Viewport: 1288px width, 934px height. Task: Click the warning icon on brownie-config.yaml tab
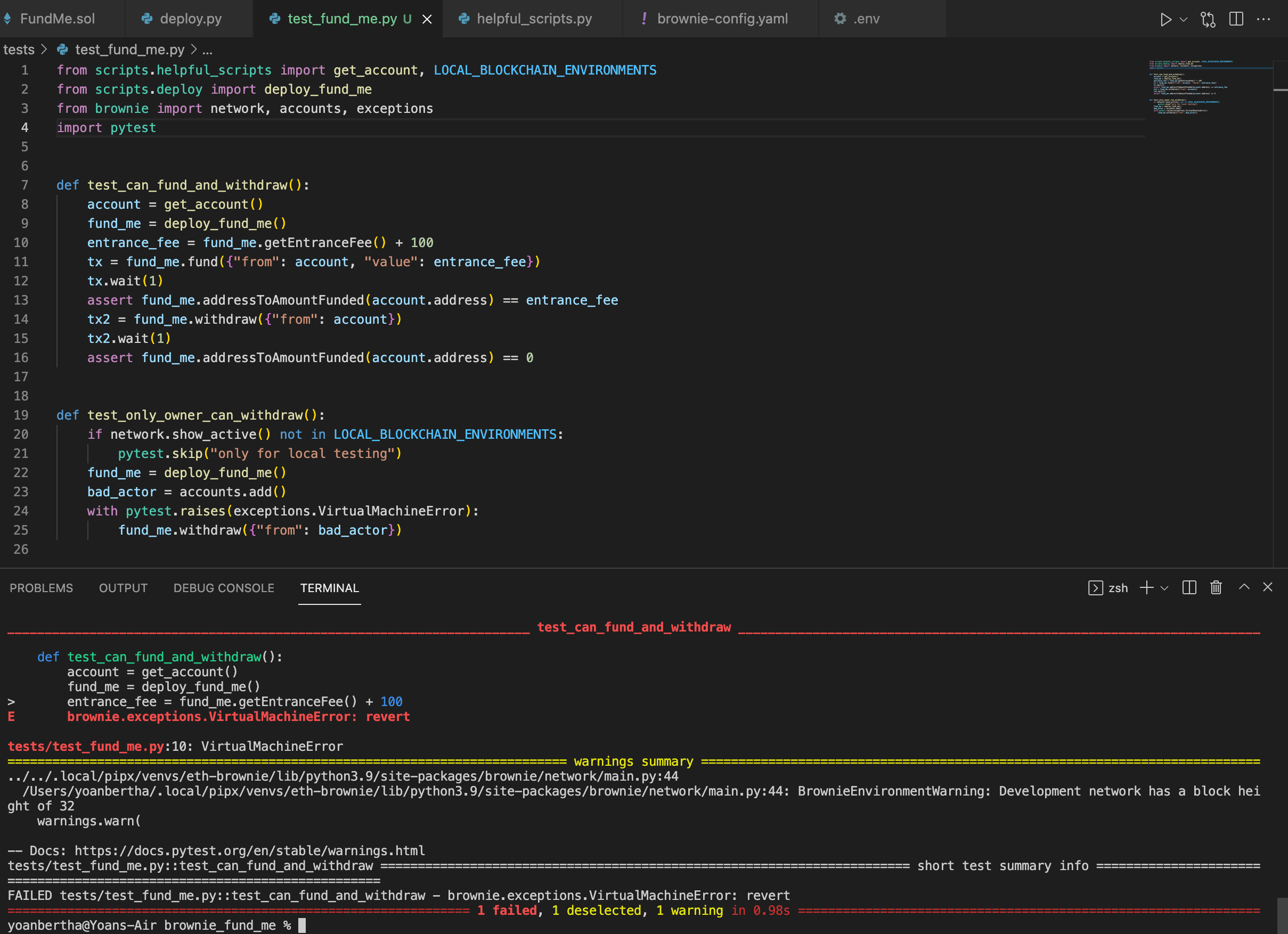click(645, 19)
